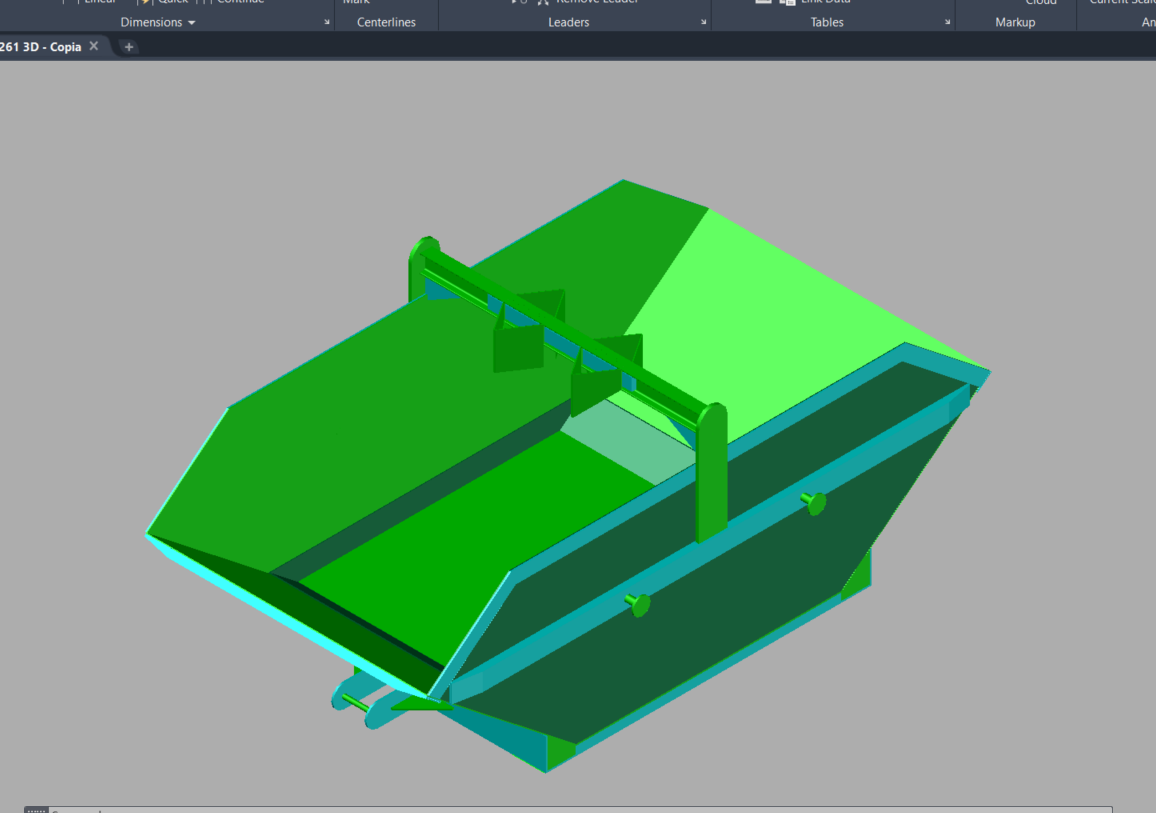This screenshot has height=813, width=1156.
Task: Click the Centerlines panel title
Action: pyautogui.click(x=386, y=22)
